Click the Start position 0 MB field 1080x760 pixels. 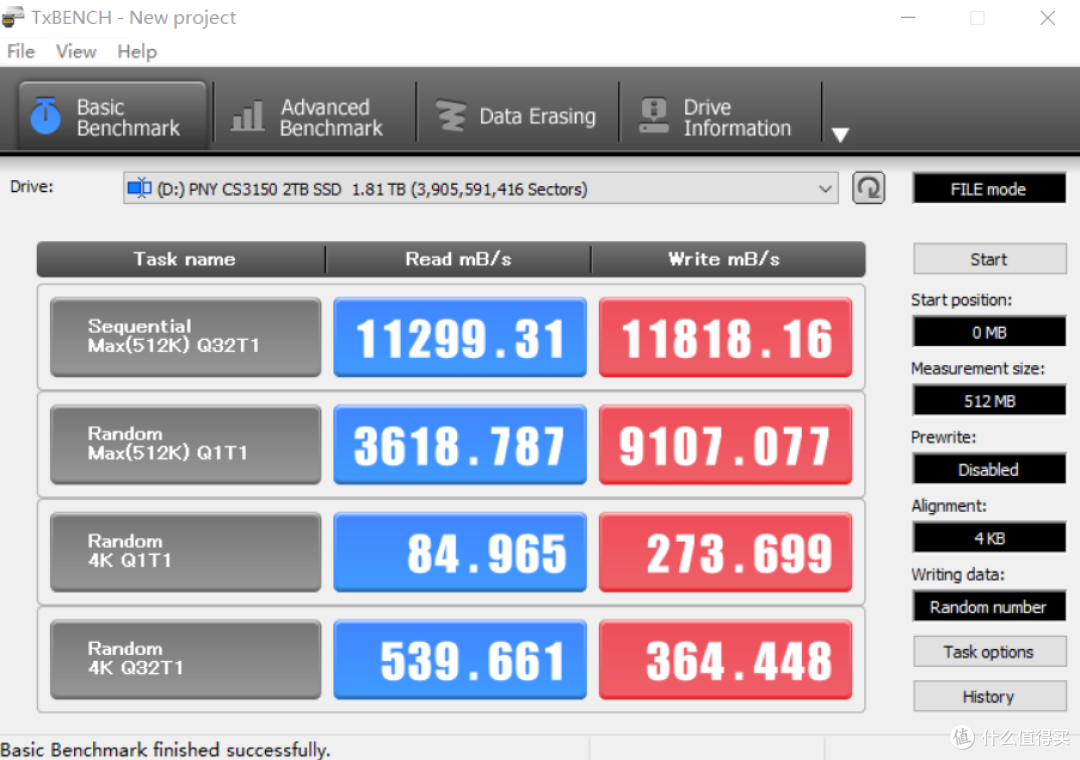tap(988, 331)
